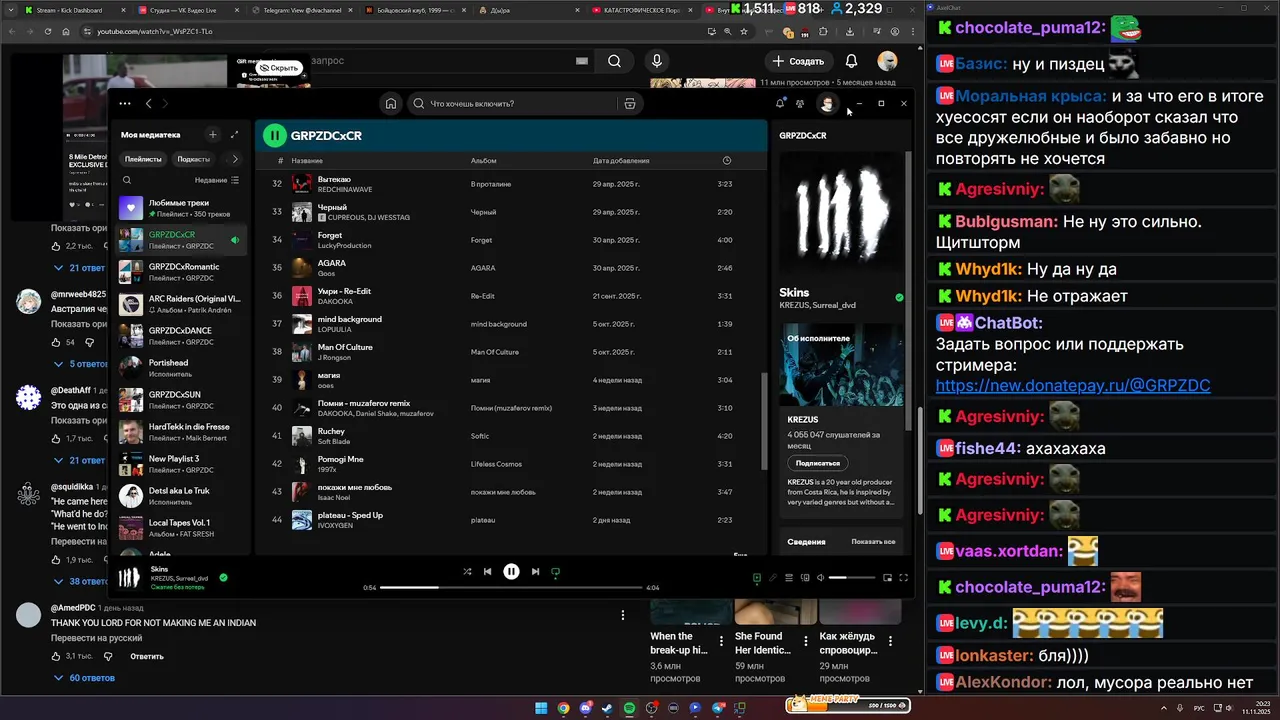Open Spotify three-dots main menu
Viewport: 1280px width, 720px height.
click(x=124, y=103)
